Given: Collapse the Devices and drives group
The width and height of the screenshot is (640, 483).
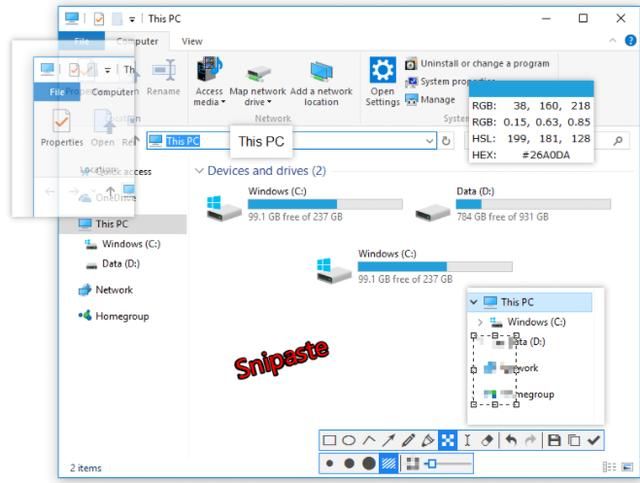Looking at the screenshot, I should point(199,171).
